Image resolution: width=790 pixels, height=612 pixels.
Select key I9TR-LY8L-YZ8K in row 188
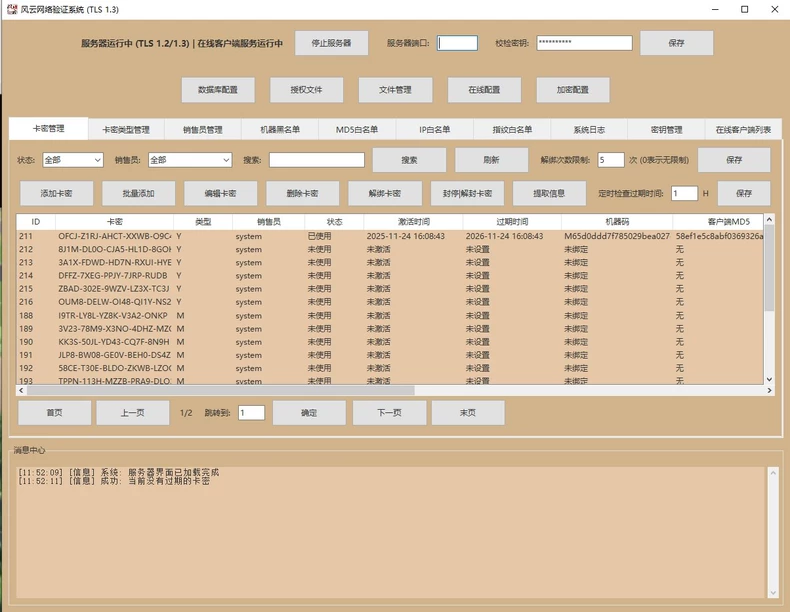point(113,315)
